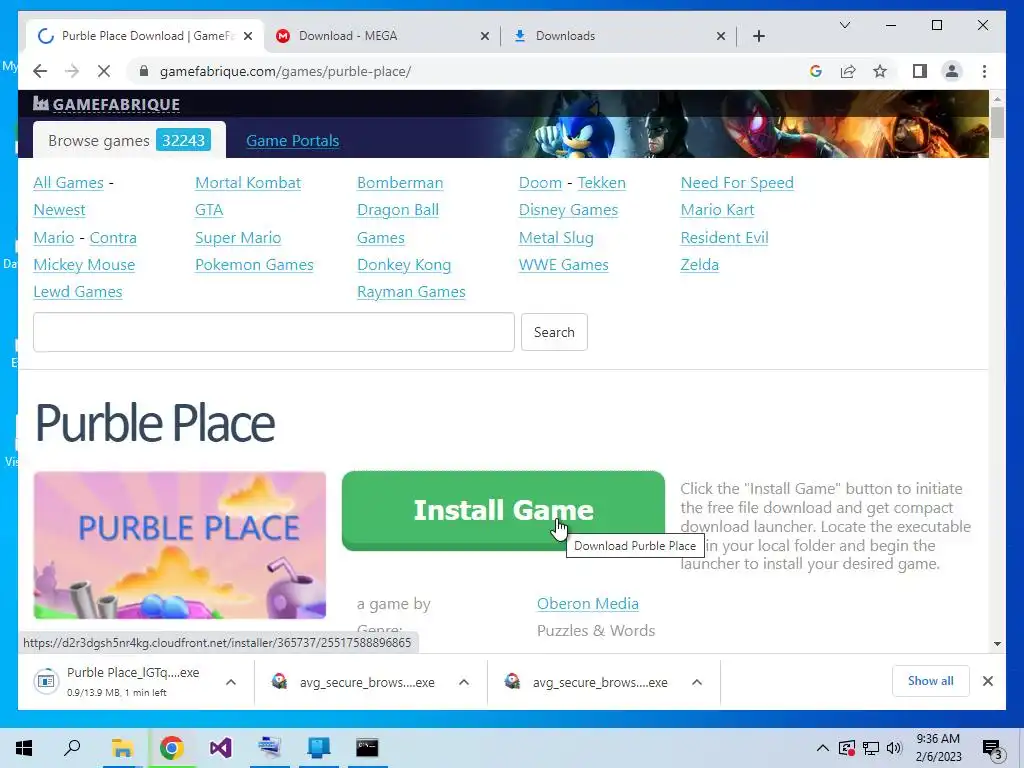Image resolution: width=1024 pixels, height=768 pixels.
Task: Open Google icon in address bar
Action: pyautogui.click(x=816, y=71)
